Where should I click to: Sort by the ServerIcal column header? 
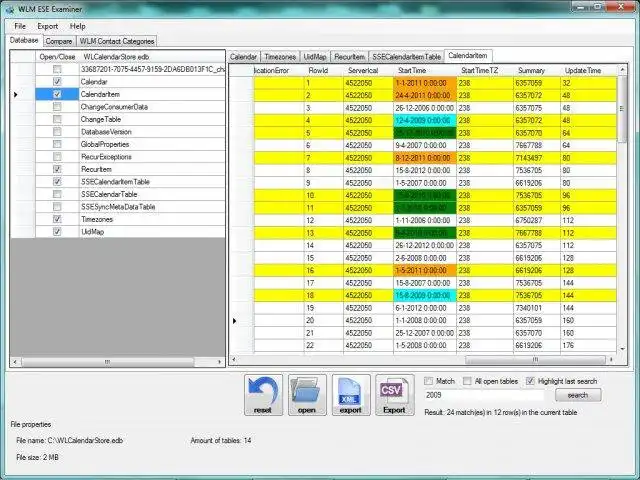(368, 71)
